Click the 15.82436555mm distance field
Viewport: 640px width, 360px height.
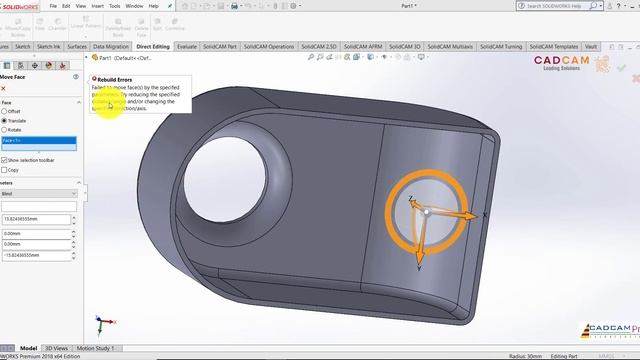click(36, 219)
